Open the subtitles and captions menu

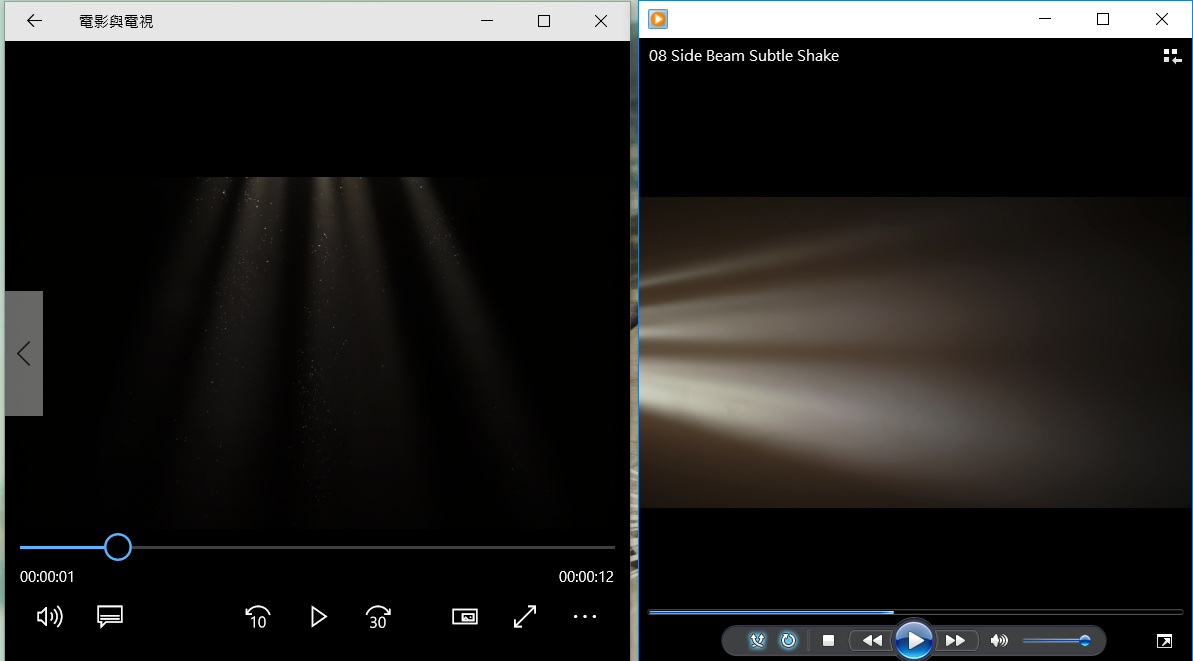point(110,617)
